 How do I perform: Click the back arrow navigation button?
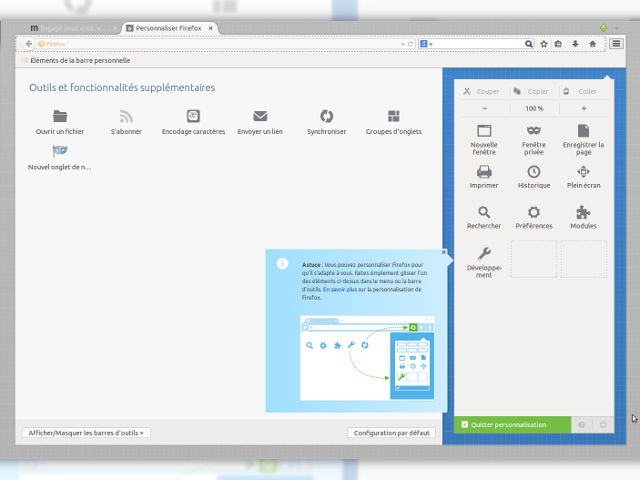coord(29,44)
